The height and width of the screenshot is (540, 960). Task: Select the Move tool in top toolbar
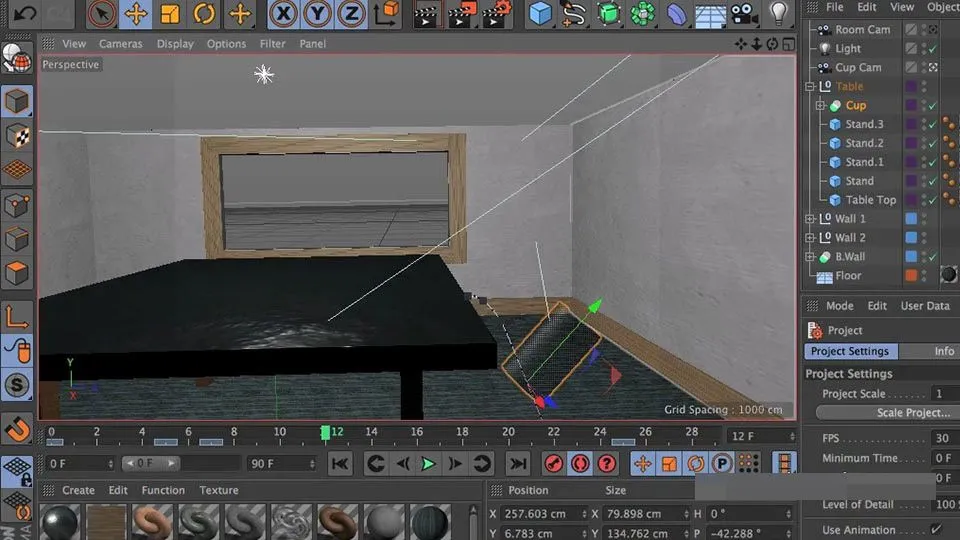pos(136,14)
